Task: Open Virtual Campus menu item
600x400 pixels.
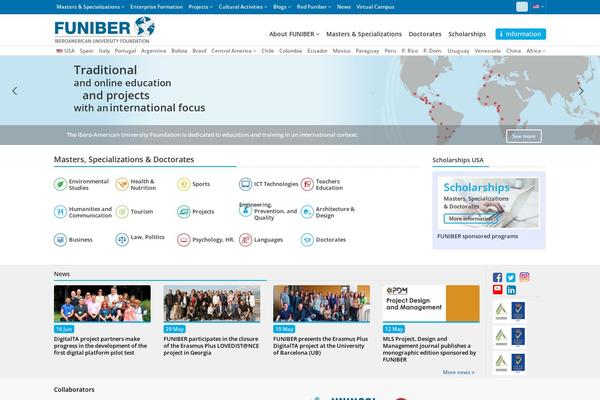Action: click(375, 7)
